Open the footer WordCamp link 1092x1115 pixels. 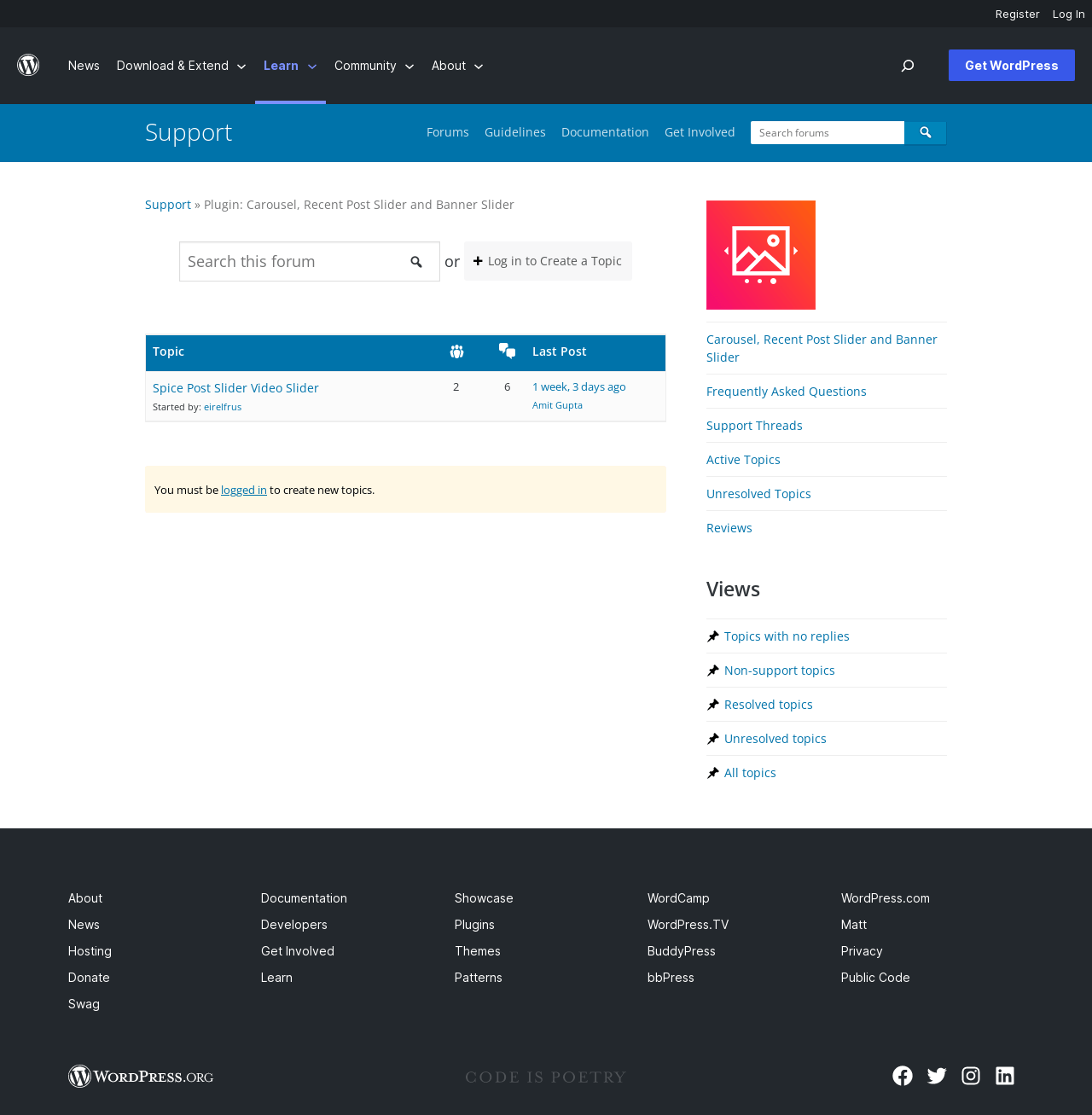(x=678, y=898)
